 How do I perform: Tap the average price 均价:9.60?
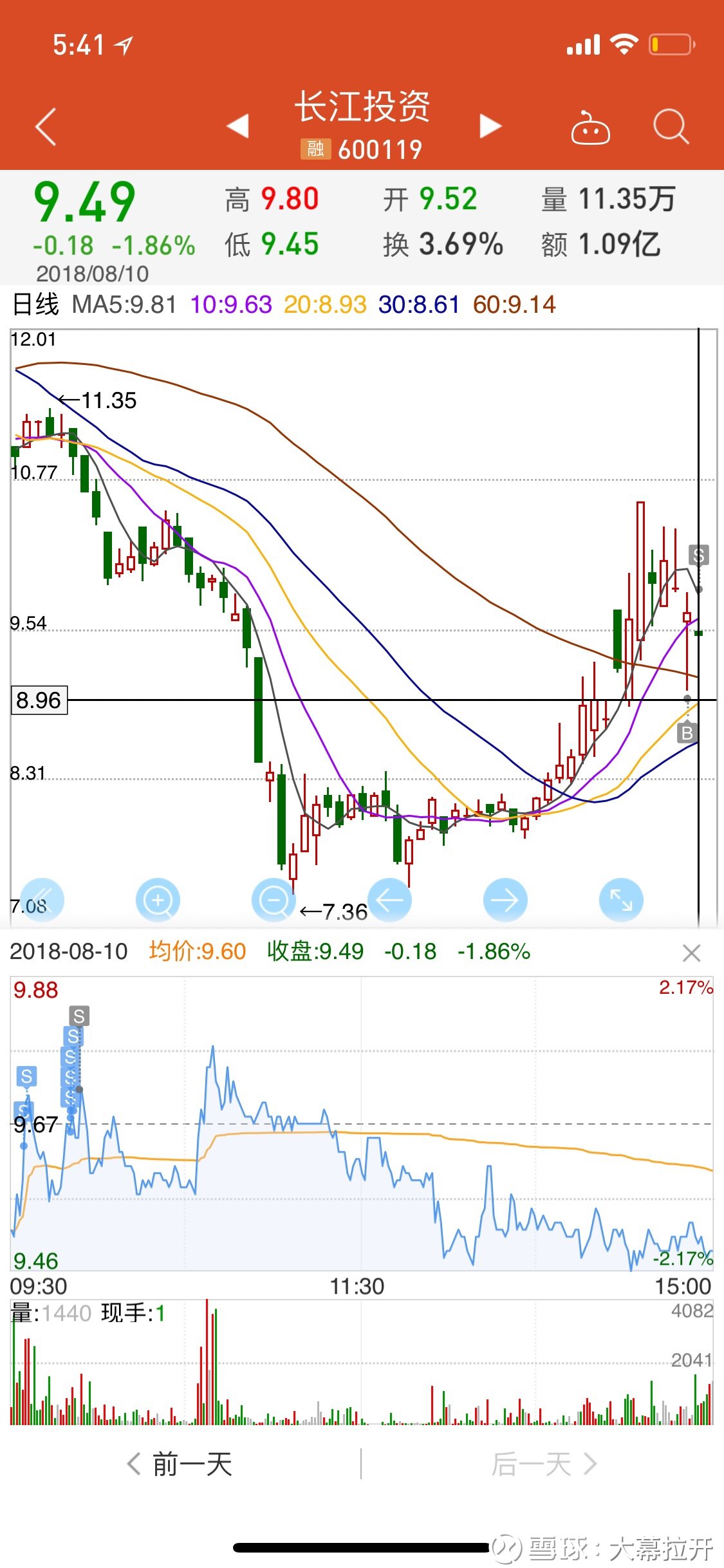pos(198,951)
